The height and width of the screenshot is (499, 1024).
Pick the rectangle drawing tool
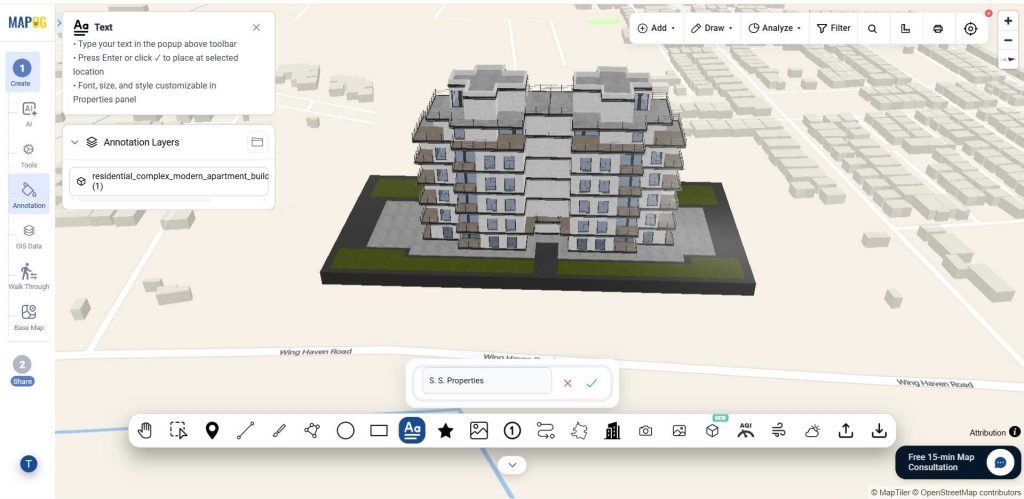coord(379,430)
